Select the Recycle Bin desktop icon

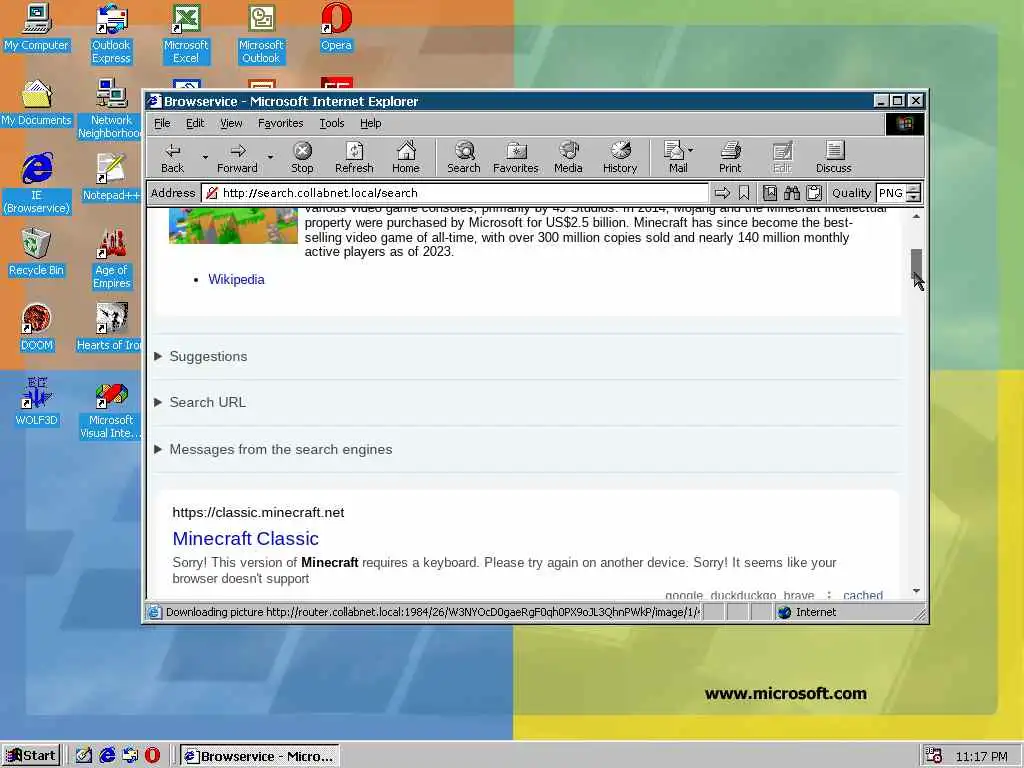37,253
